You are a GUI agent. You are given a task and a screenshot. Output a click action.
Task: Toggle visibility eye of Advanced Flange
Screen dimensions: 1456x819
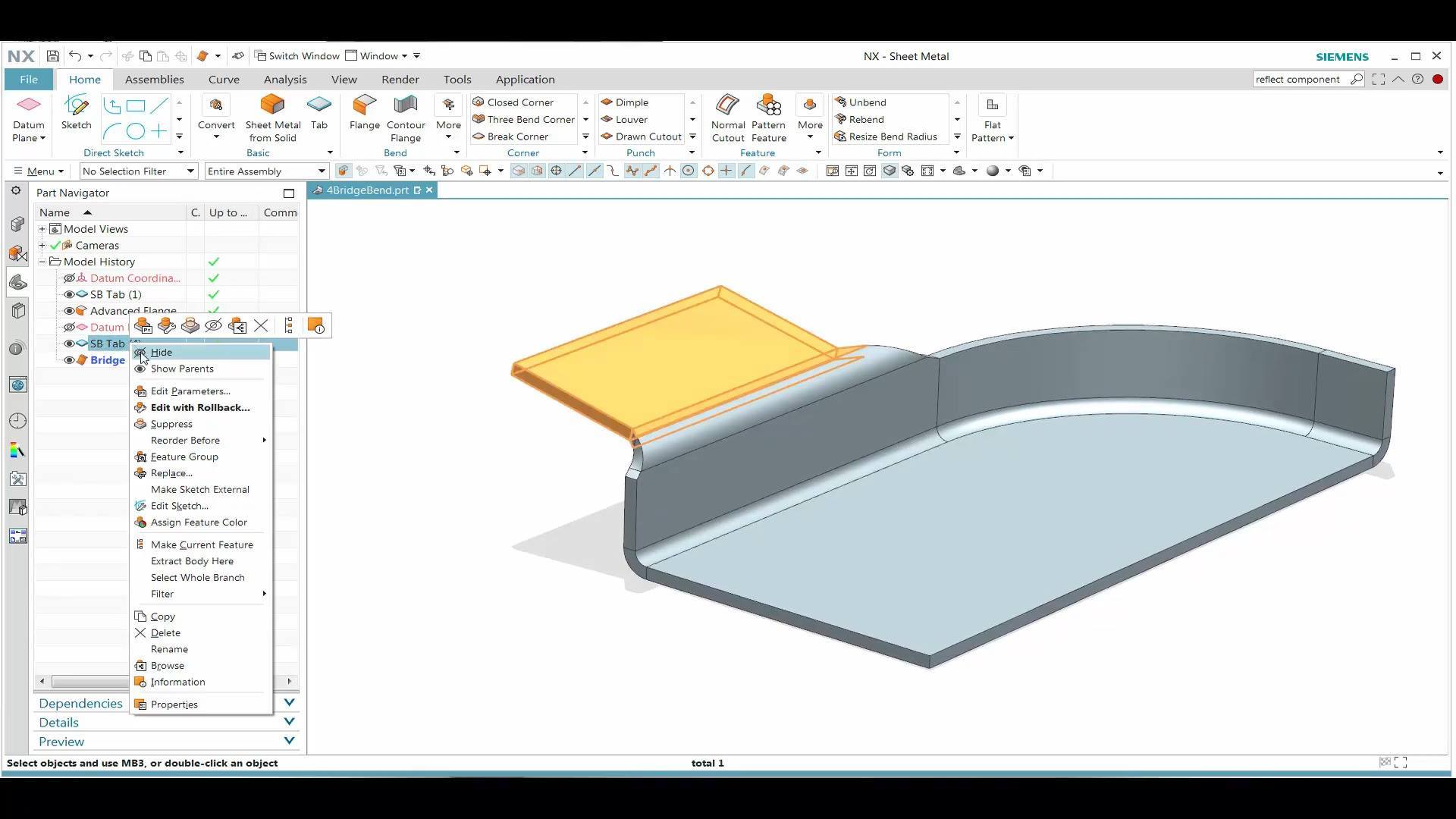coord(69,311)
